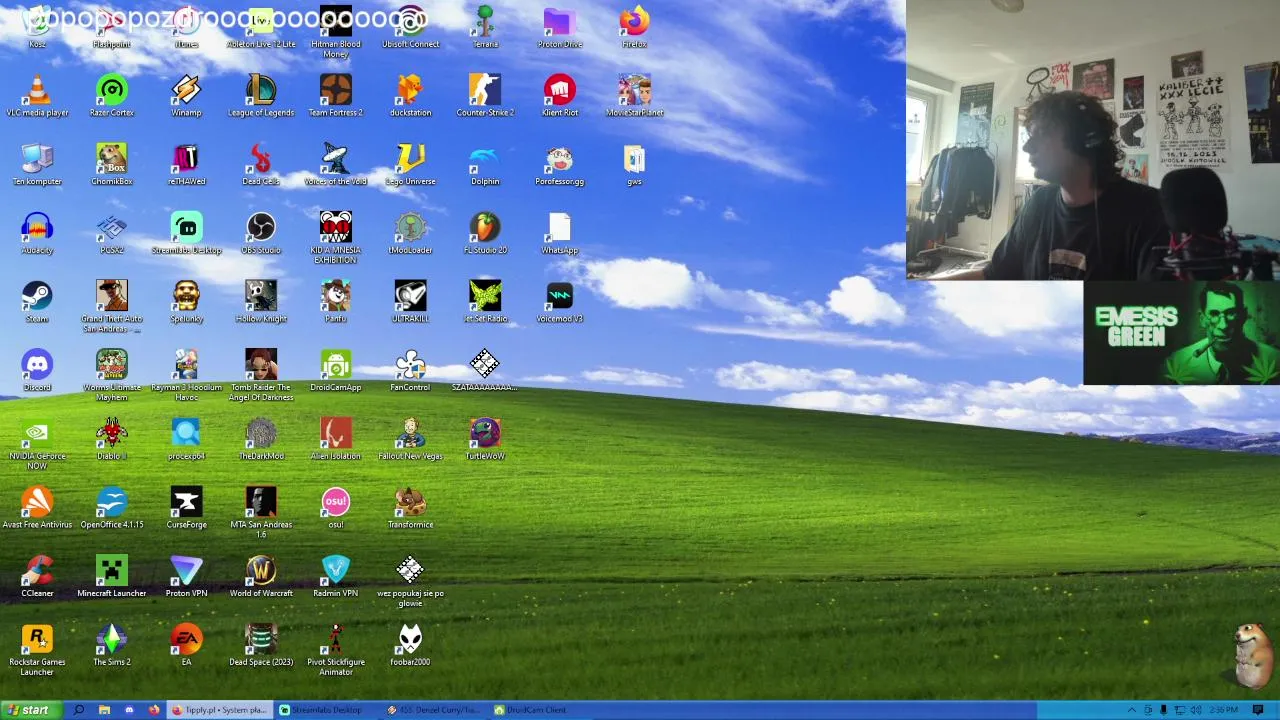This screenshot has height=720, width=1280.
Task: Open File Explorer from the taskbar
Action: [104, 710]
